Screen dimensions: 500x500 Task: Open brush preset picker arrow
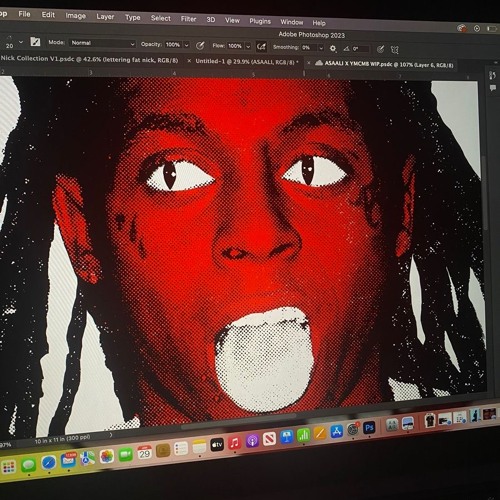[21, 42]
